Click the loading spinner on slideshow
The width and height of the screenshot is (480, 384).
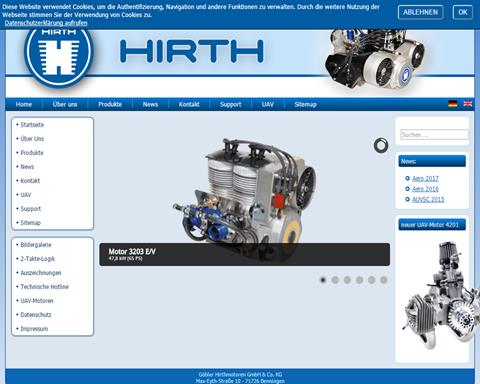tap(381, 145)
